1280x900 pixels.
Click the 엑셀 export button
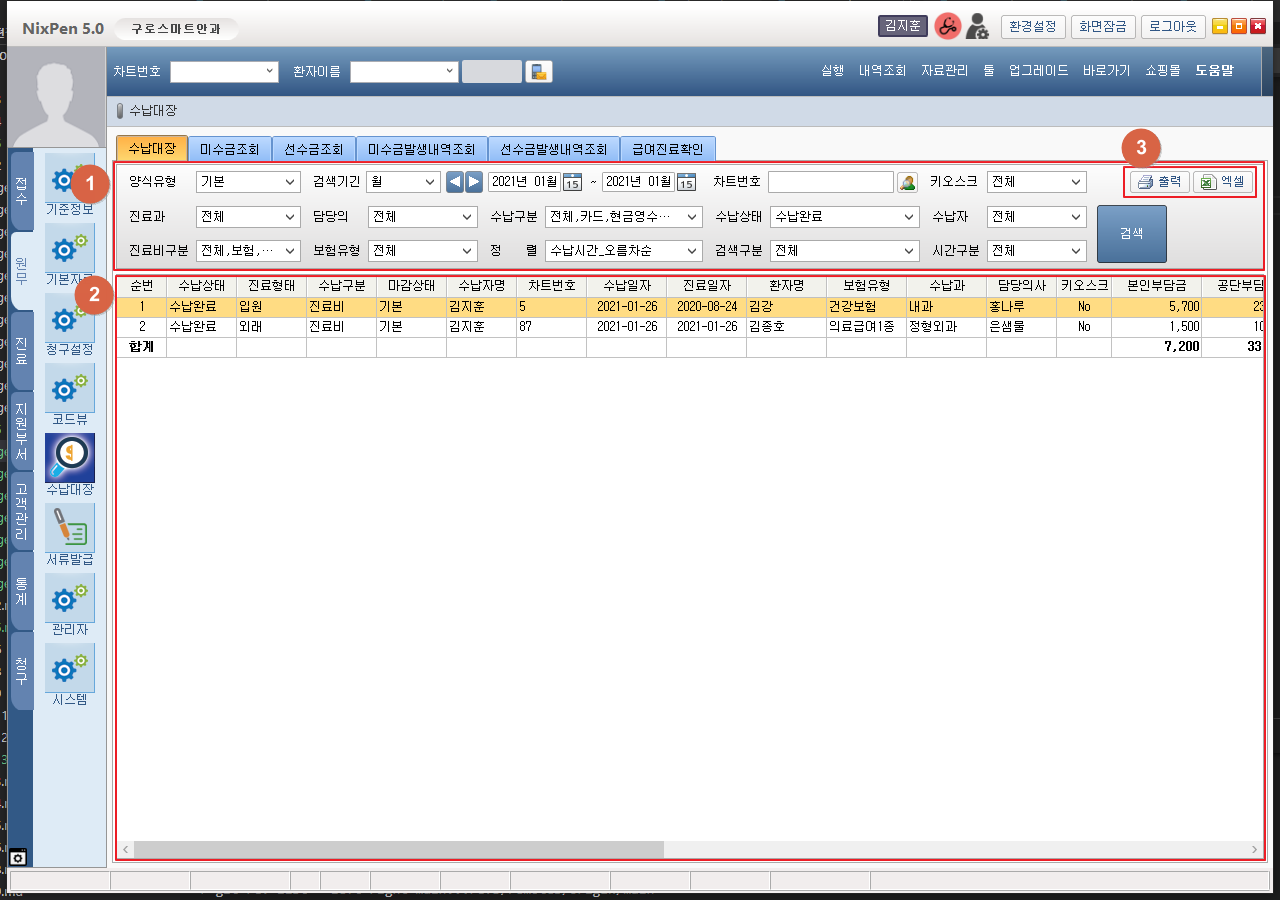1222,182
